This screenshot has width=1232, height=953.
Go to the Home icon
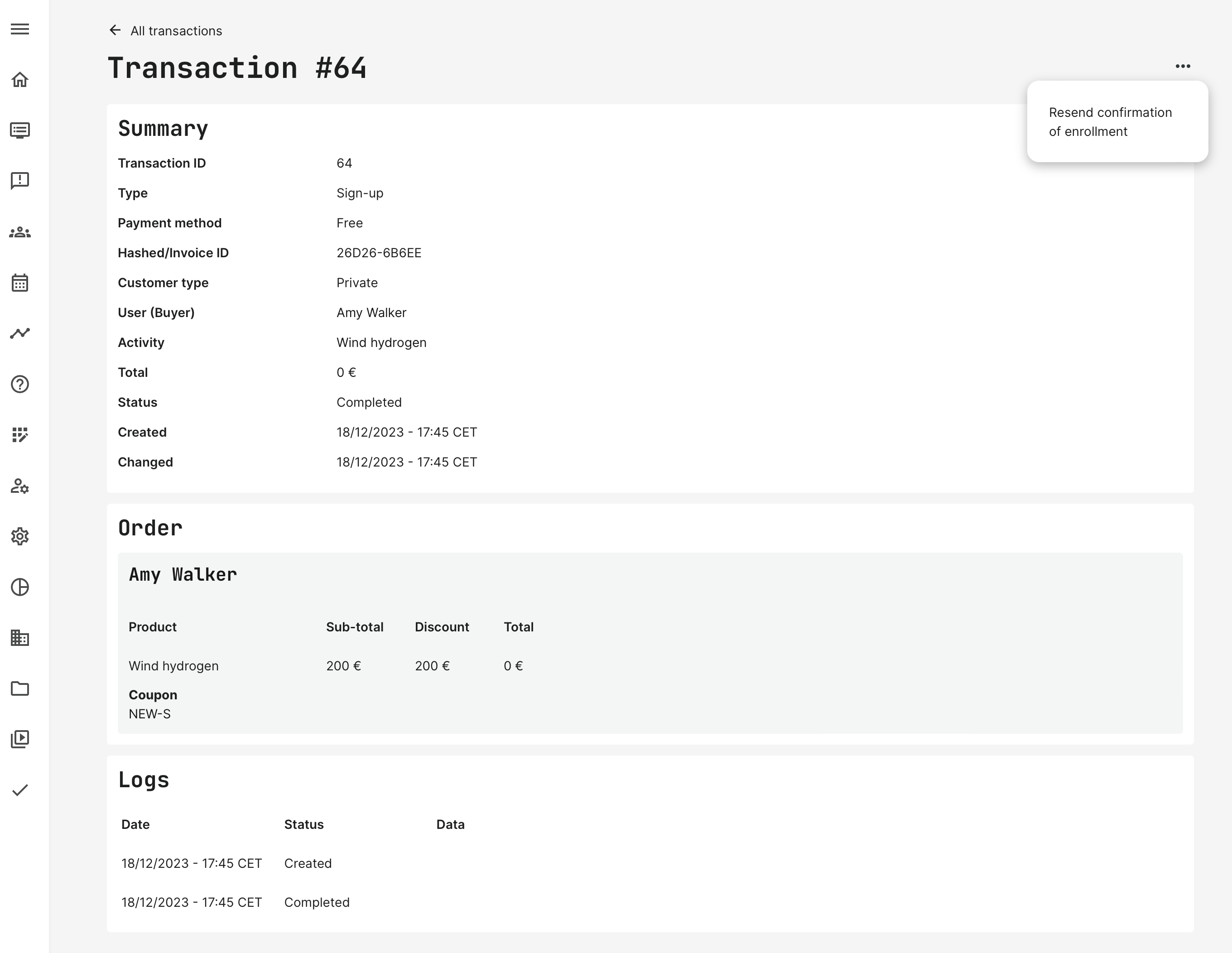point(20,80)
